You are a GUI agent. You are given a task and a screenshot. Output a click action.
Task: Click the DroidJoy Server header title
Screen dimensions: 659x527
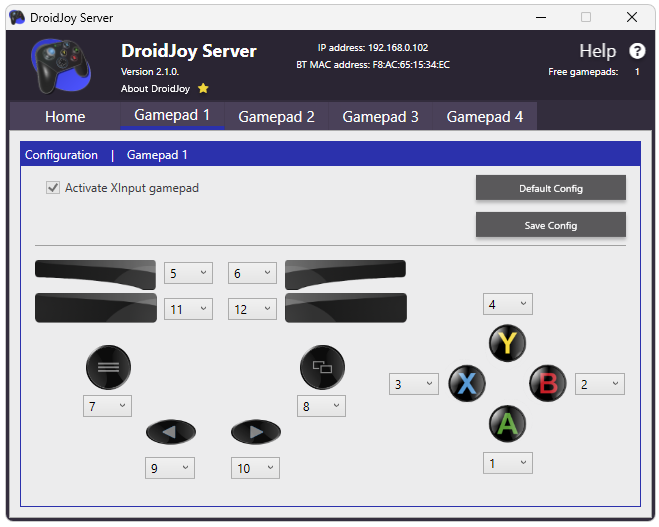pos(189,51)
